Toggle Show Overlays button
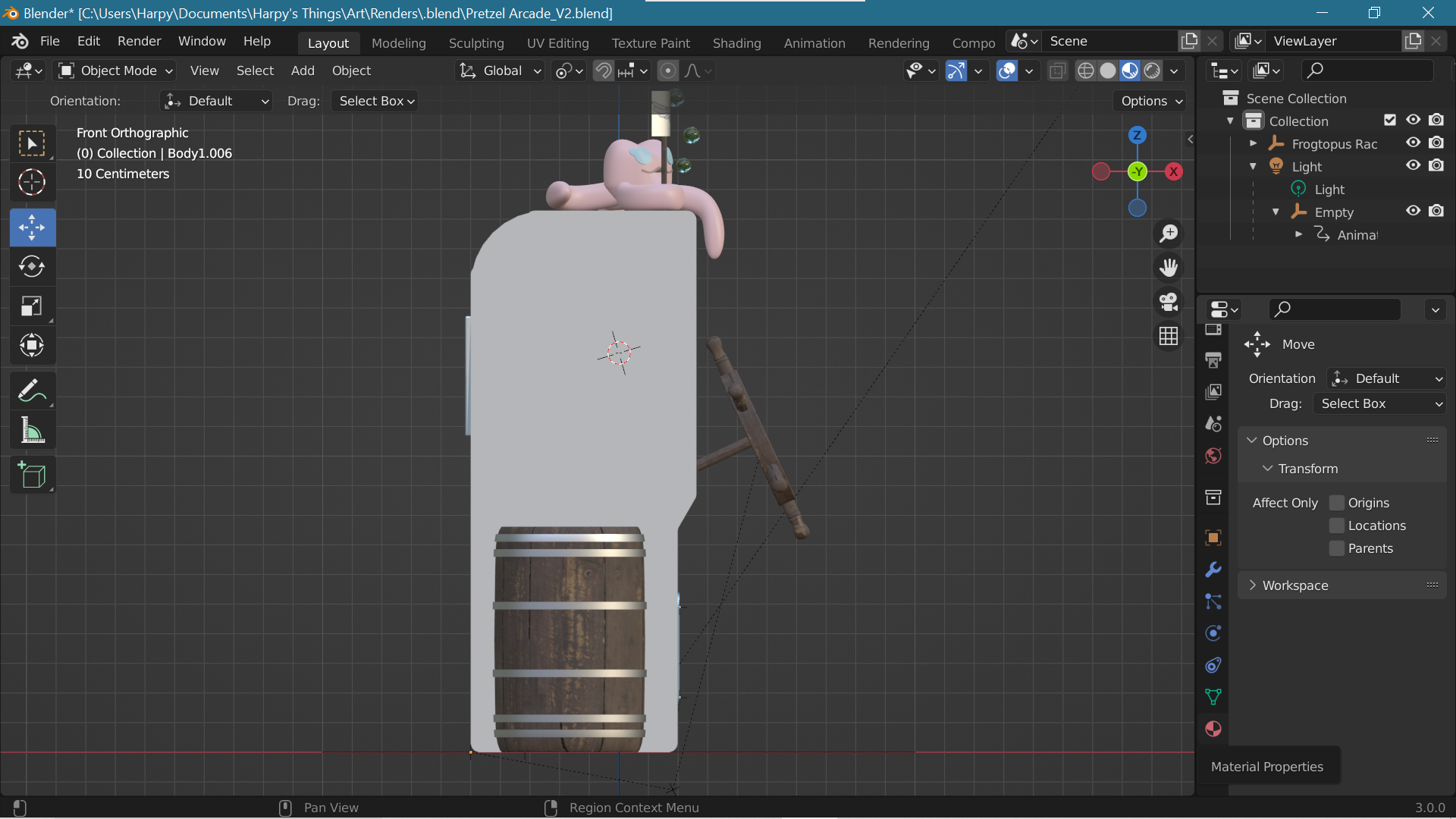The image size is (1456, 819). point(1007,71)
